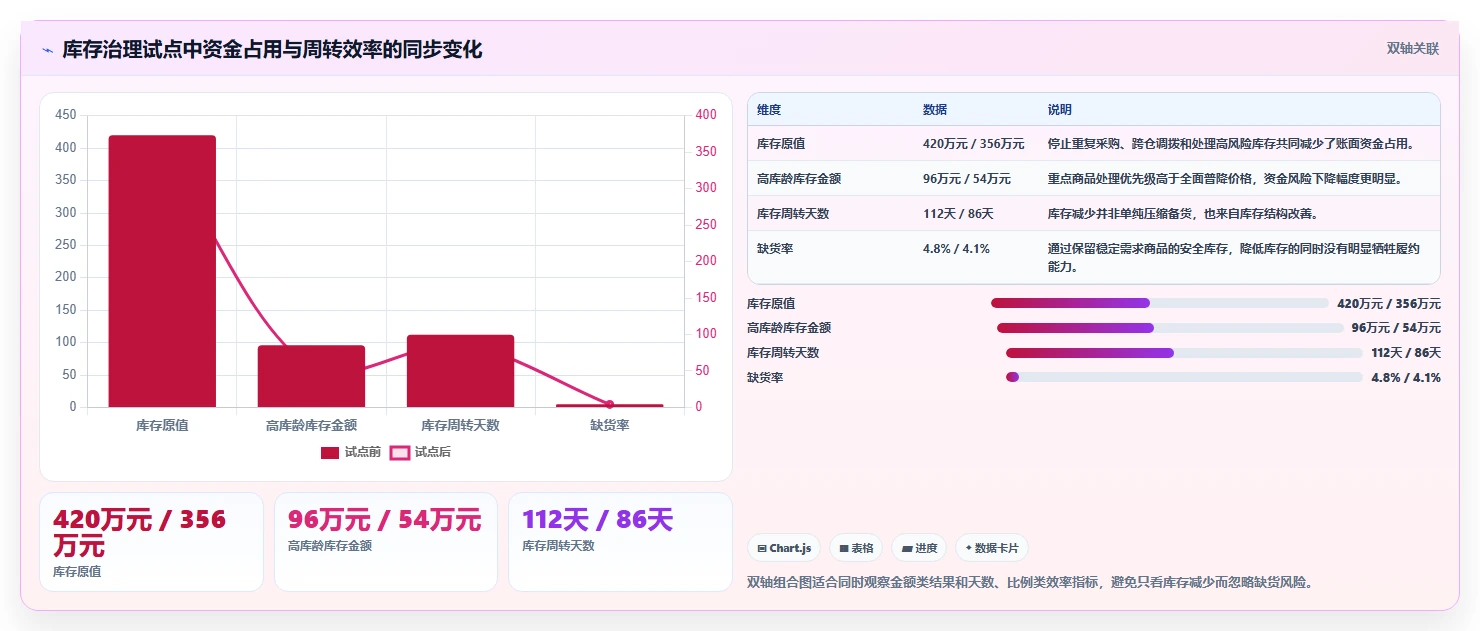Click table value 4.8% / 4.1%
The width and height of the screenshot is (1480, 631).
pos(956,249)
